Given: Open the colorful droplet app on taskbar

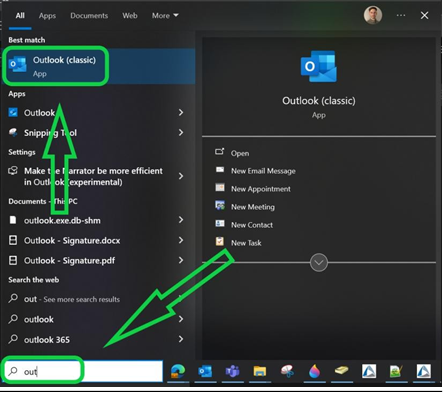Looking at the screenshot, I should 314,371.
